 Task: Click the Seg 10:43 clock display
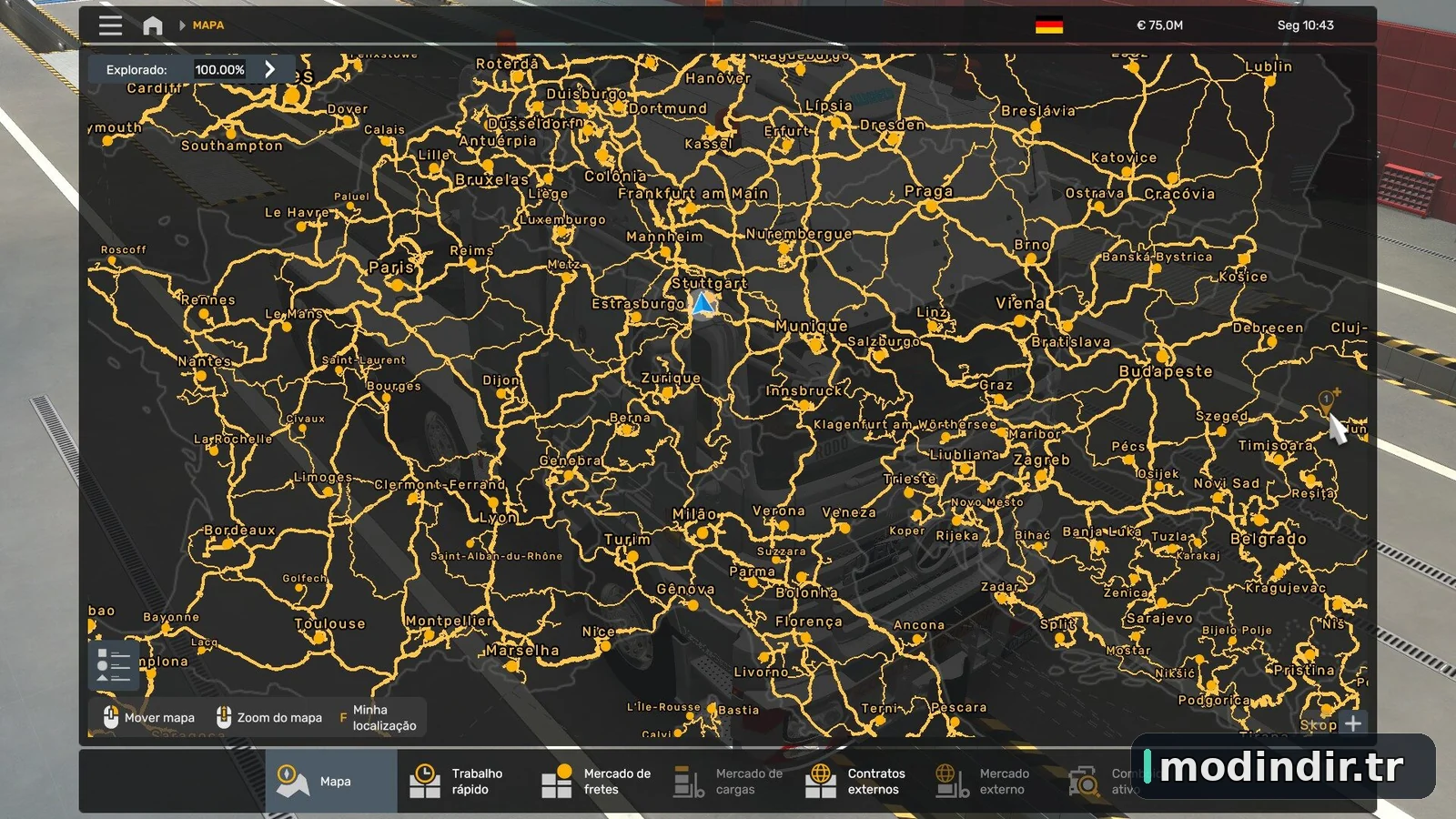coord(1305,25)
